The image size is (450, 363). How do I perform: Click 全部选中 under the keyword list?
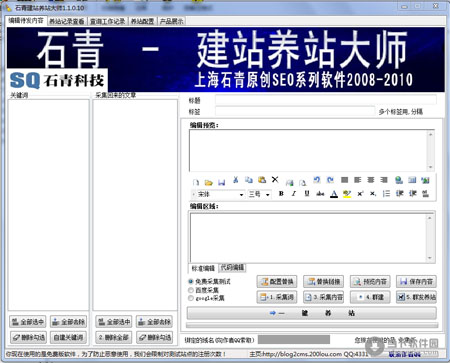point(28,322)
